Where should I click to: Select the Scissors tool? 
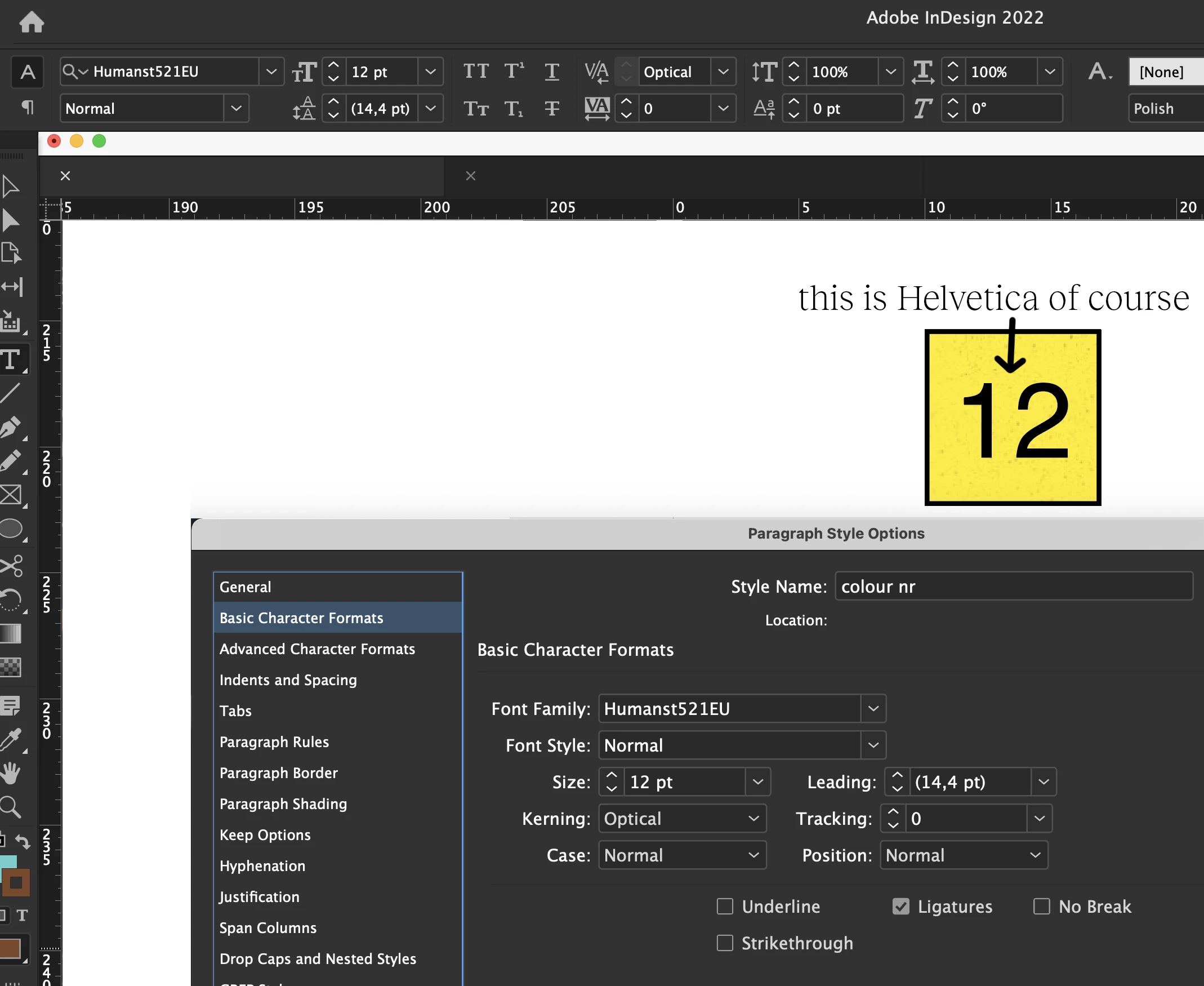(11, 565)
